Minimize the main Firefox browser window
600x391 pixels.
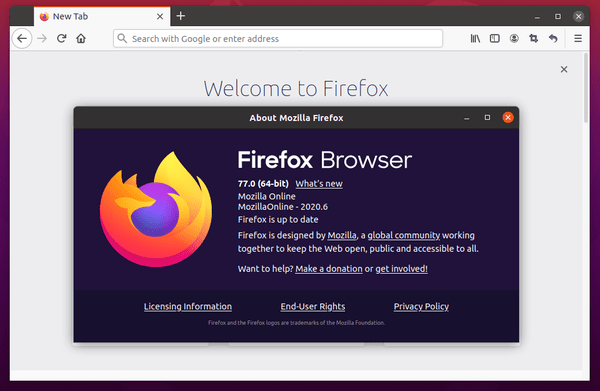click(x=537, y=17)
